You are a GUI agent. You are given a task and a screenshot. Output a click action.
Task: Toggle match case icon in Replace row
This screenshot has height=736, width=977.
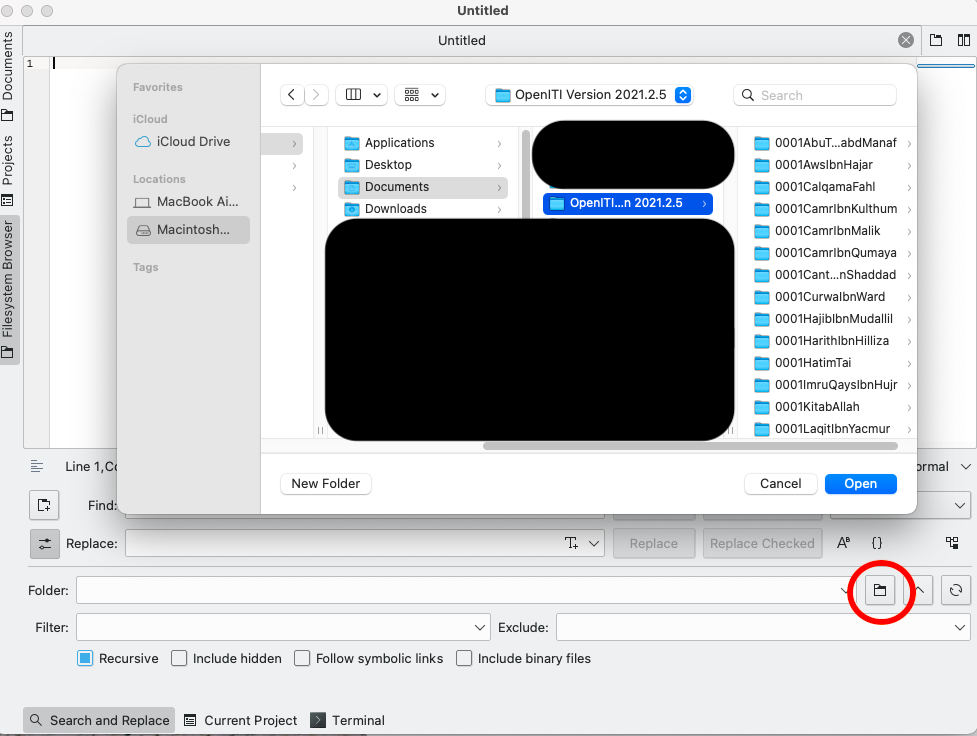tap(843, 543)
